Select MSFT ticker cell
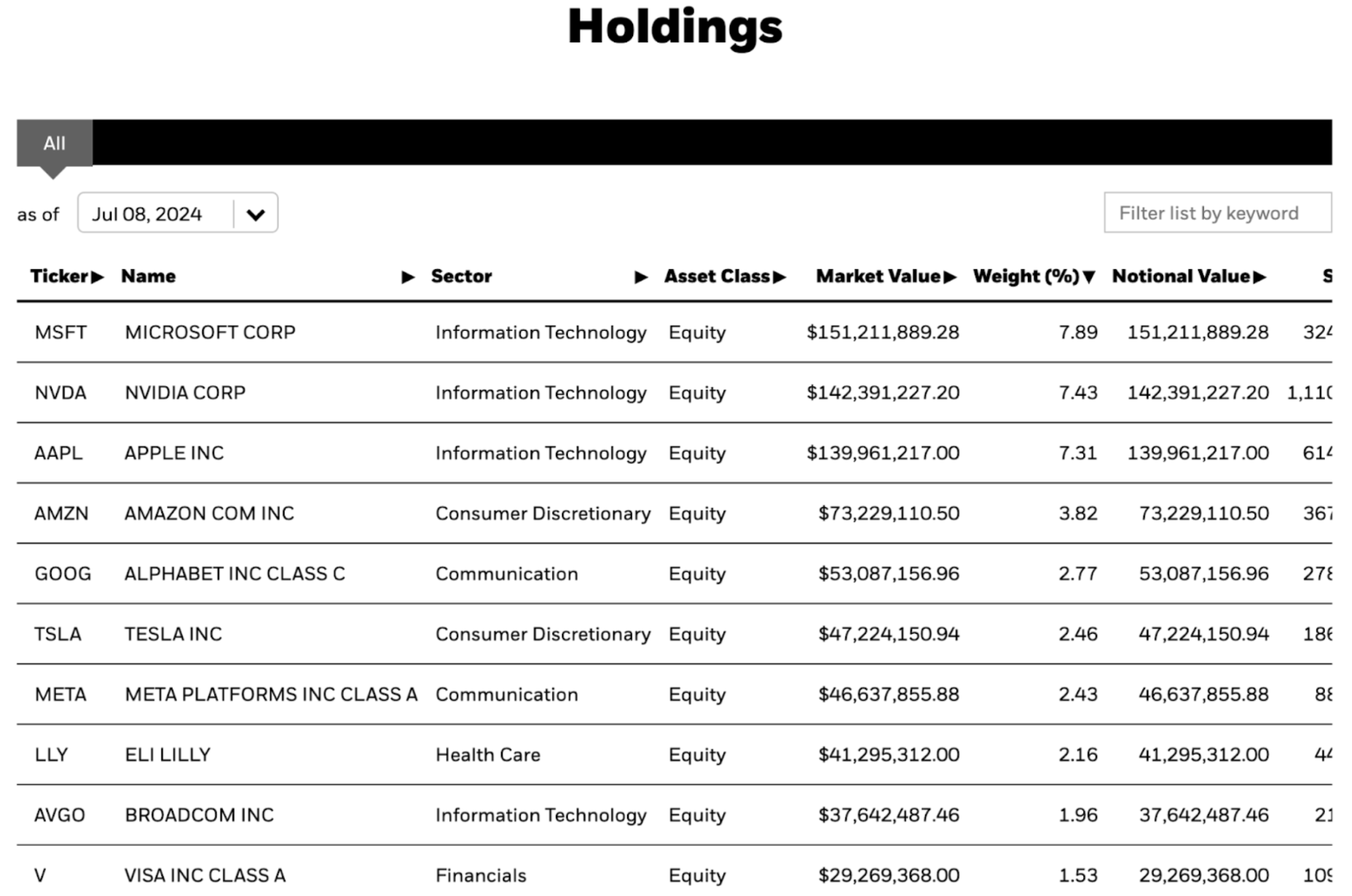Image resolution: width=1352 pixels, height=896 pixels. pos(61,333)
